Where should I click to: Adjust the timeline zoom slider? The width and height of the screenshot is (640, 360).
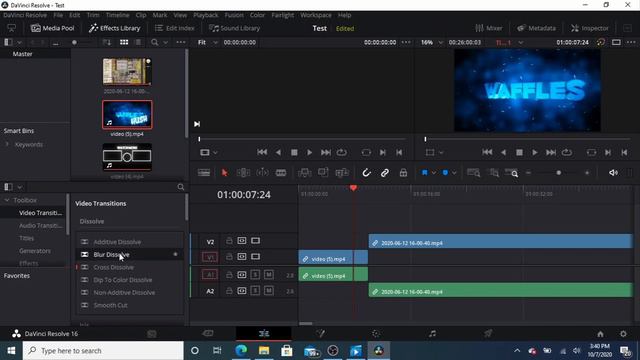point(558,173)
